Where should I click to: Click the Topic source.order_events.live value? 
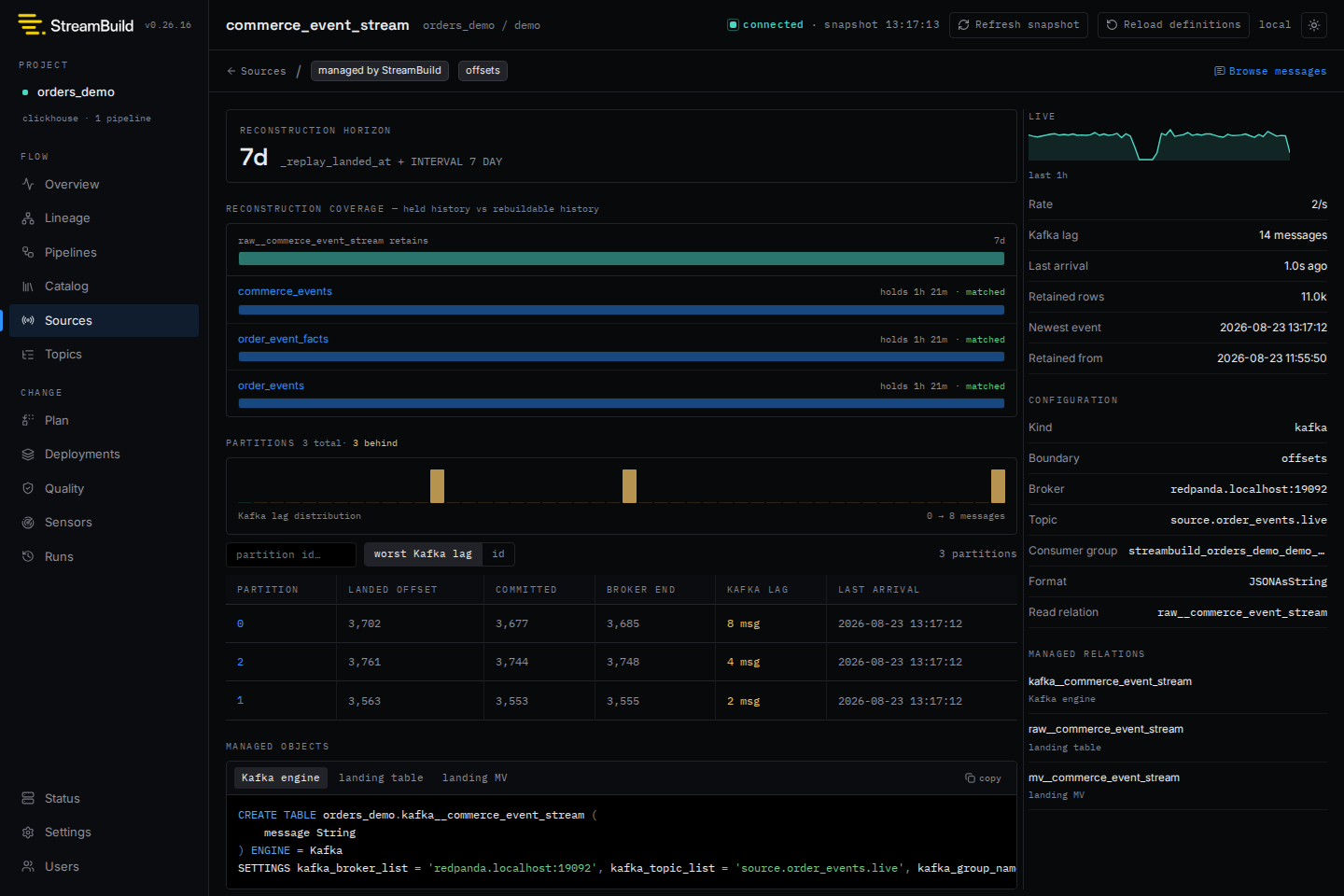click(x=1249, y=520)
